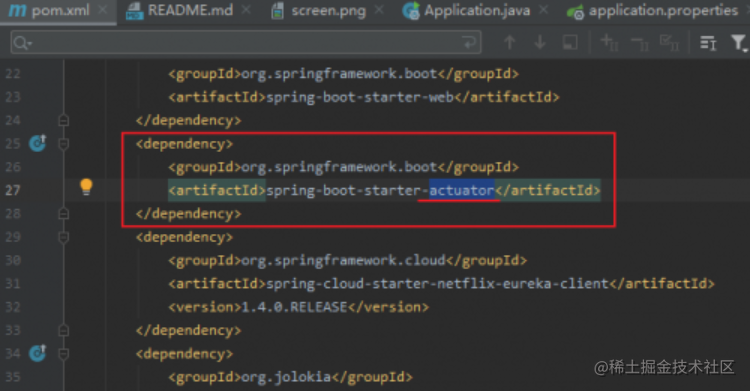The height and width of the screenshot is (391, 750).
Task: Collapse the fold marker on line 33
Action: tap(64, 330)
